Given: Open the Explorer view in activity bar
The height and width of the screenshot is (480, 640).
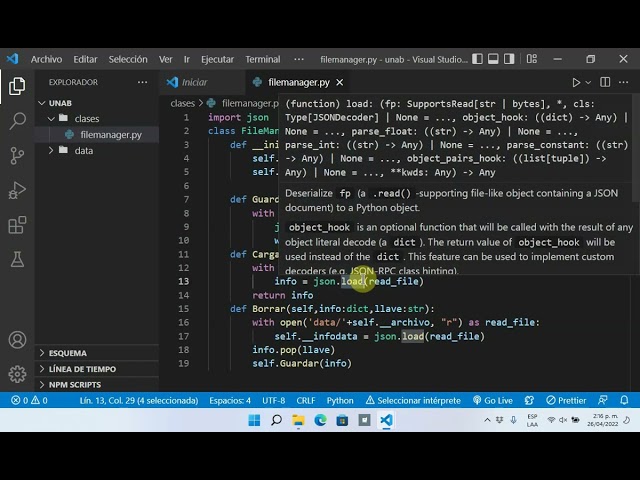Looking at the screenshot, I should pyautogui.click(x=17, y=86).
